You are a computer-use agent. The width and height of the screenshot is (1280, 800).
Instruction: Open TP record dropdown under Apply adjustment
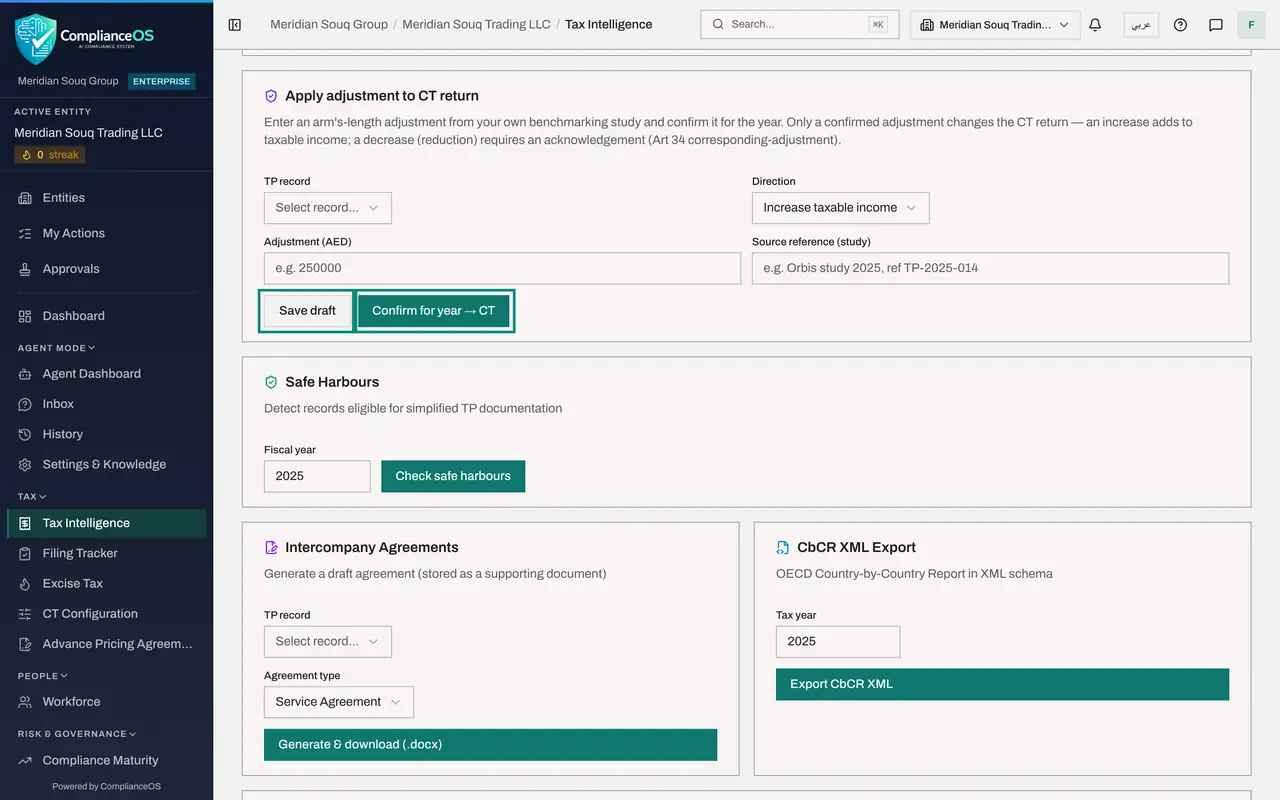click(x=327, y=208)
